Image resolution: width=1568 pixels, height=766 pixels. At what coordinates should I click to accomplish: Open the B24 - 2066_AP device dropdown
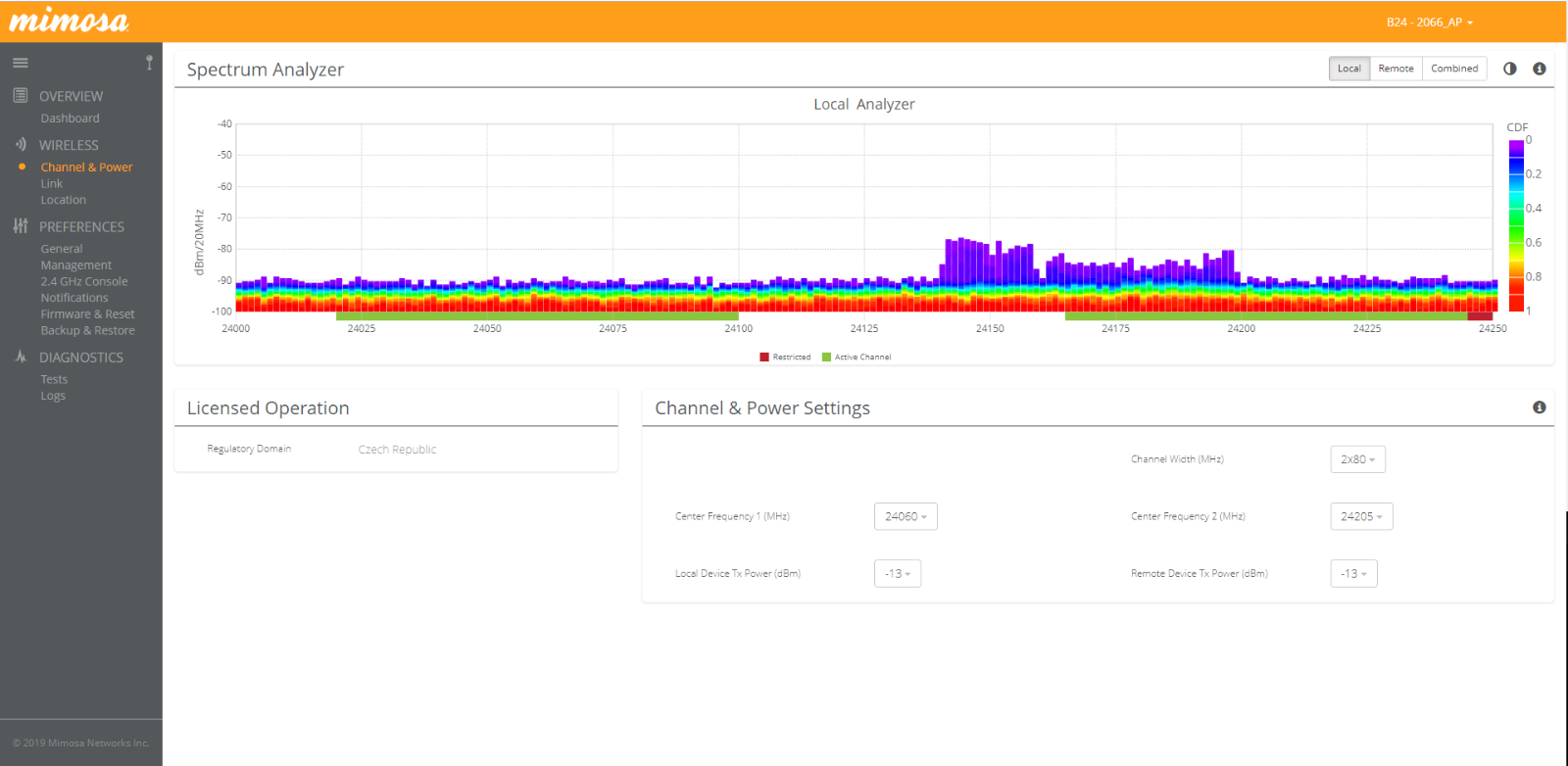(1430, 22)
